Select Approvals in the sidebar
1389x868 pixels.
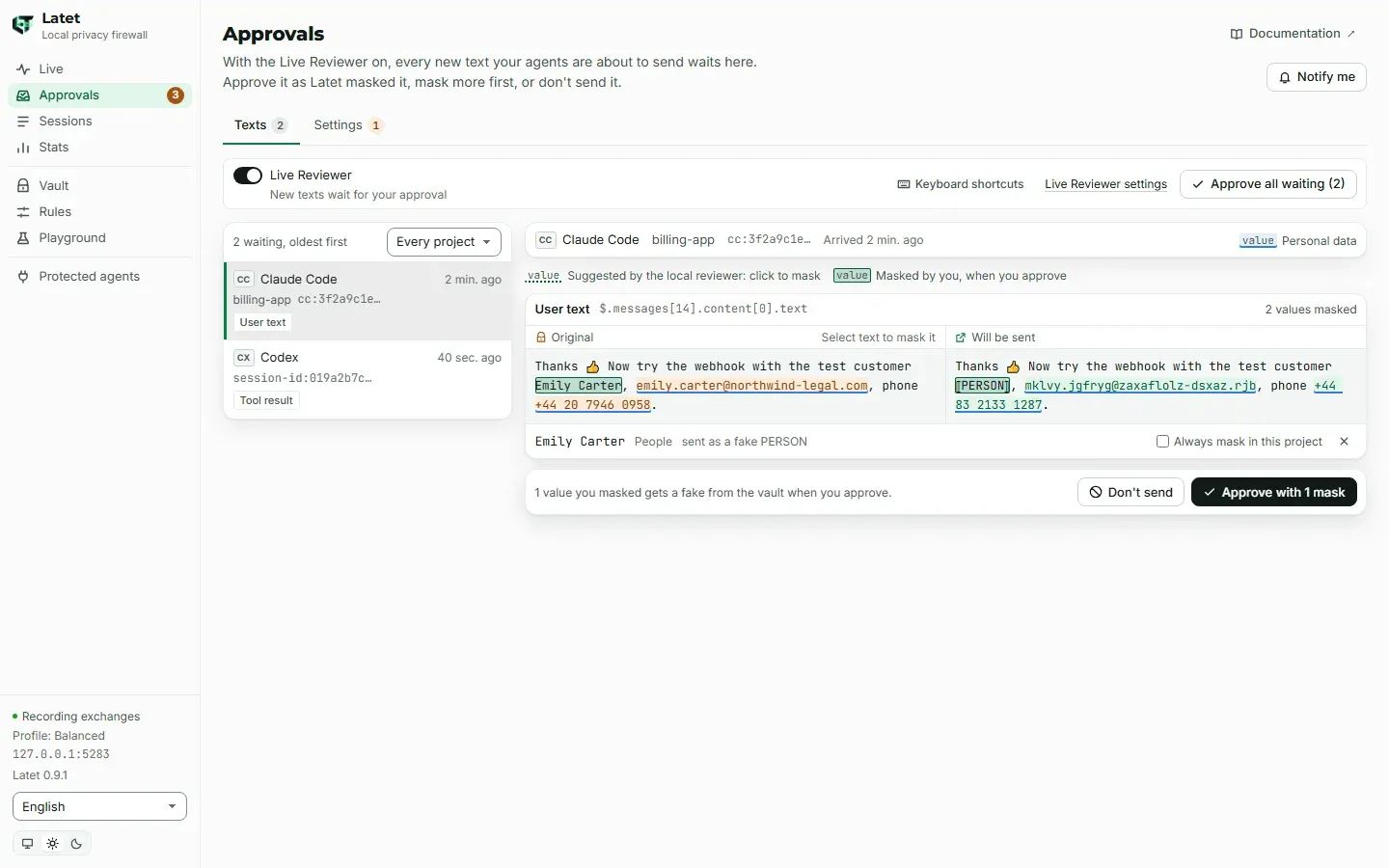99,95
